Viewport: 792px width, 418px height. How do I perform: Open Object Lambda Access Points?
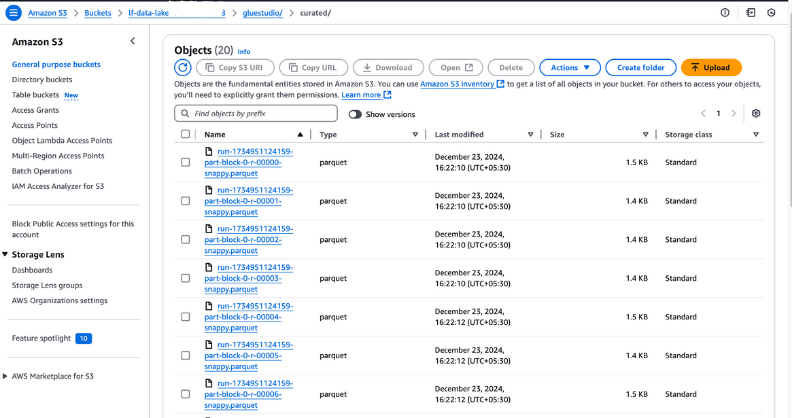(62, 140)
